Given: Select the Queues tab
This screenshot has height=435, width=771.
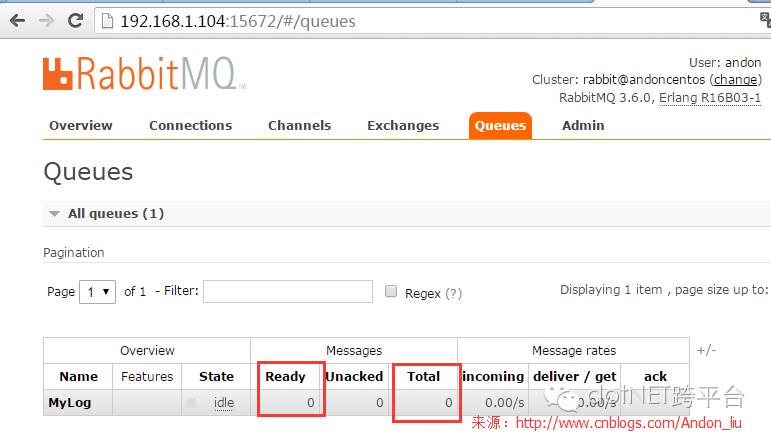Looking at the screenshot, I should [x=500, y=126].
